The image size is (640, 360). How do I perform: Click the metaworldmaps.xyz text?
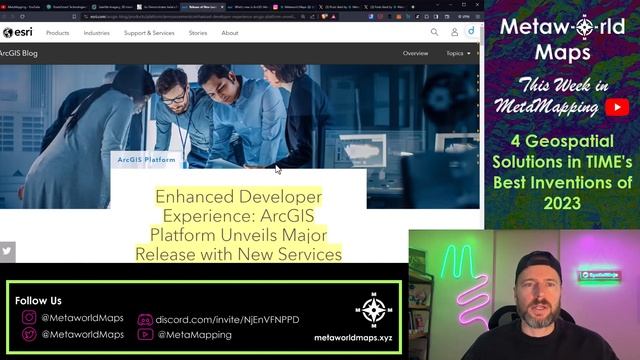click(353, 338)
